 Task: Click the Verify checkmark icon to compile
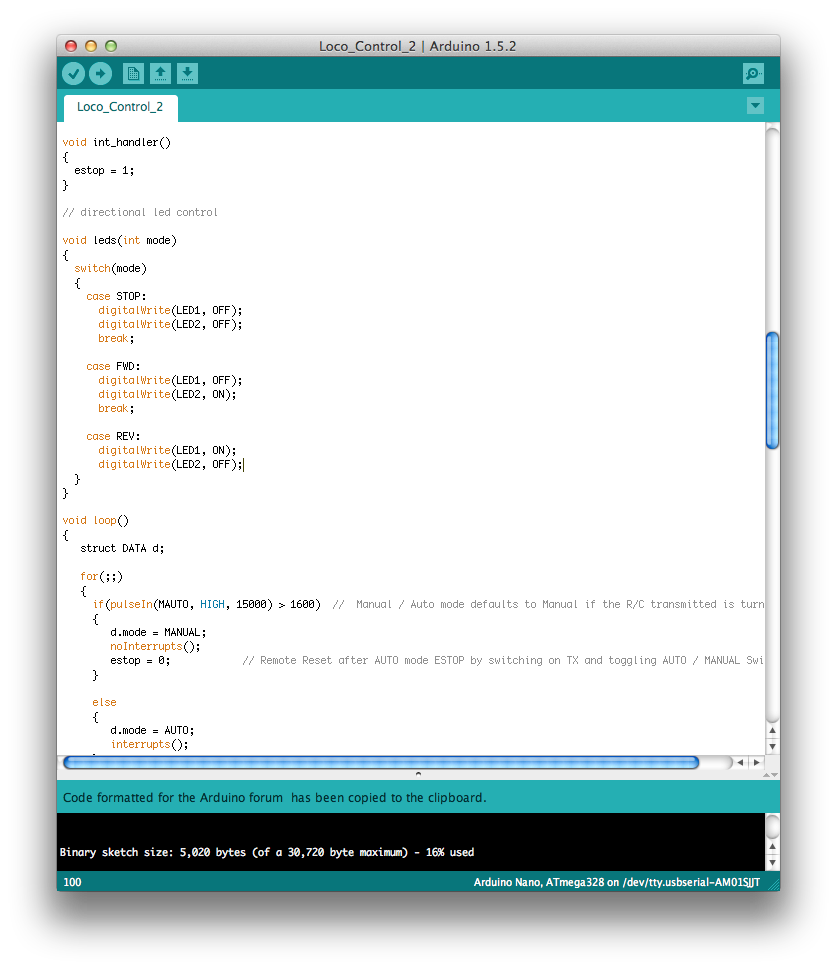pyautogui.click(x=74, y=73)
